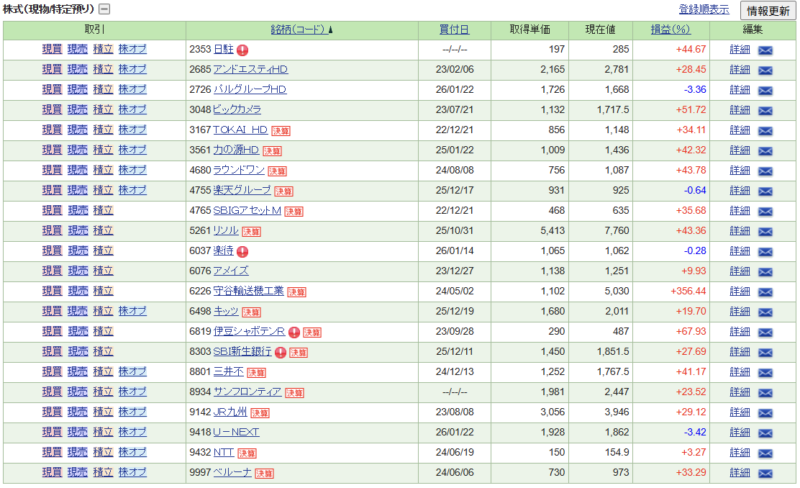
Task: Open 詳細 for U-NEXT
Action: [x=739, y=432]
